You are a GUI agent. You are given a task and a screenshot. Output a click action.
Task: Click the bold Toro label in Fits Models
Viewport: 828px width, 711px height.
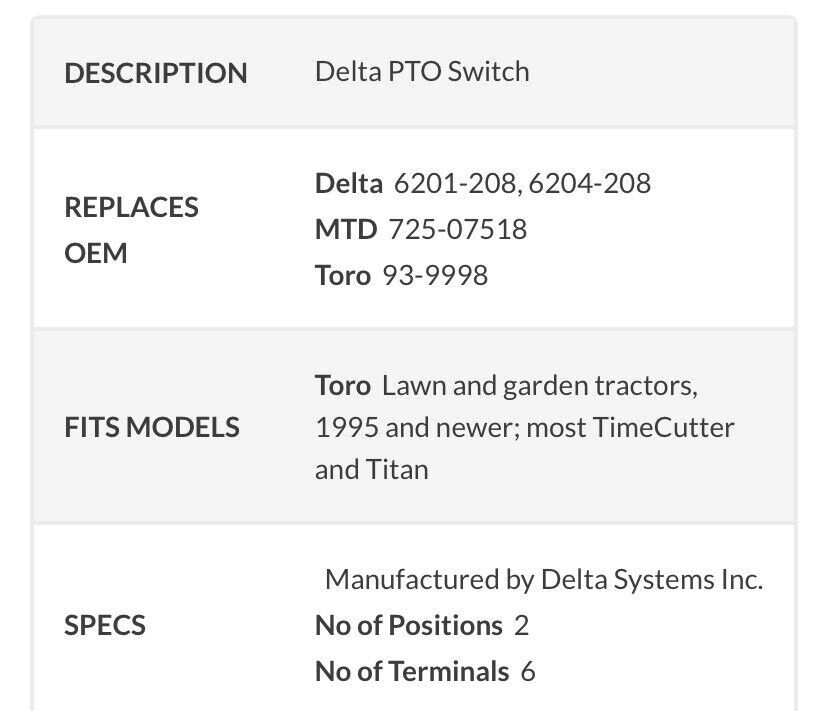[x=342, y=384]
